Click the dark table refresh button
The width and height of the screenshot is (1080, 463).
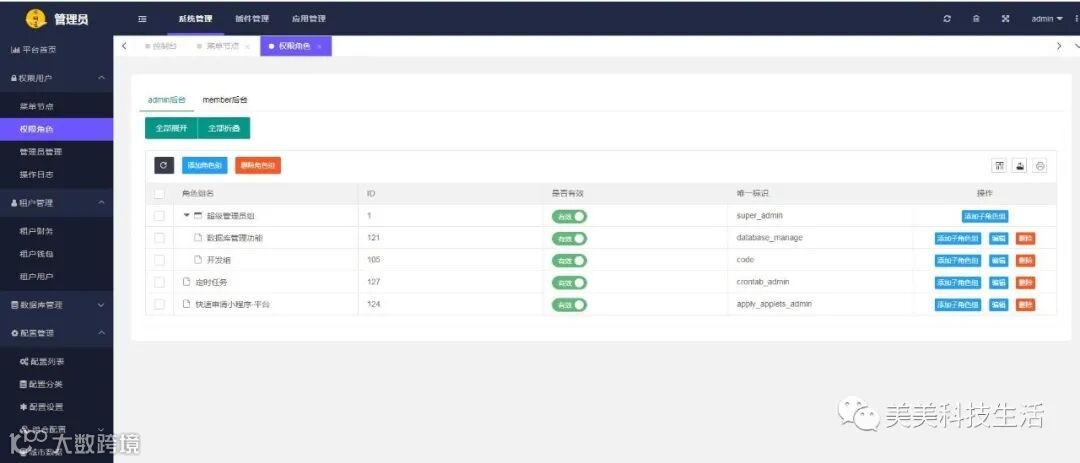click(163, 165)
